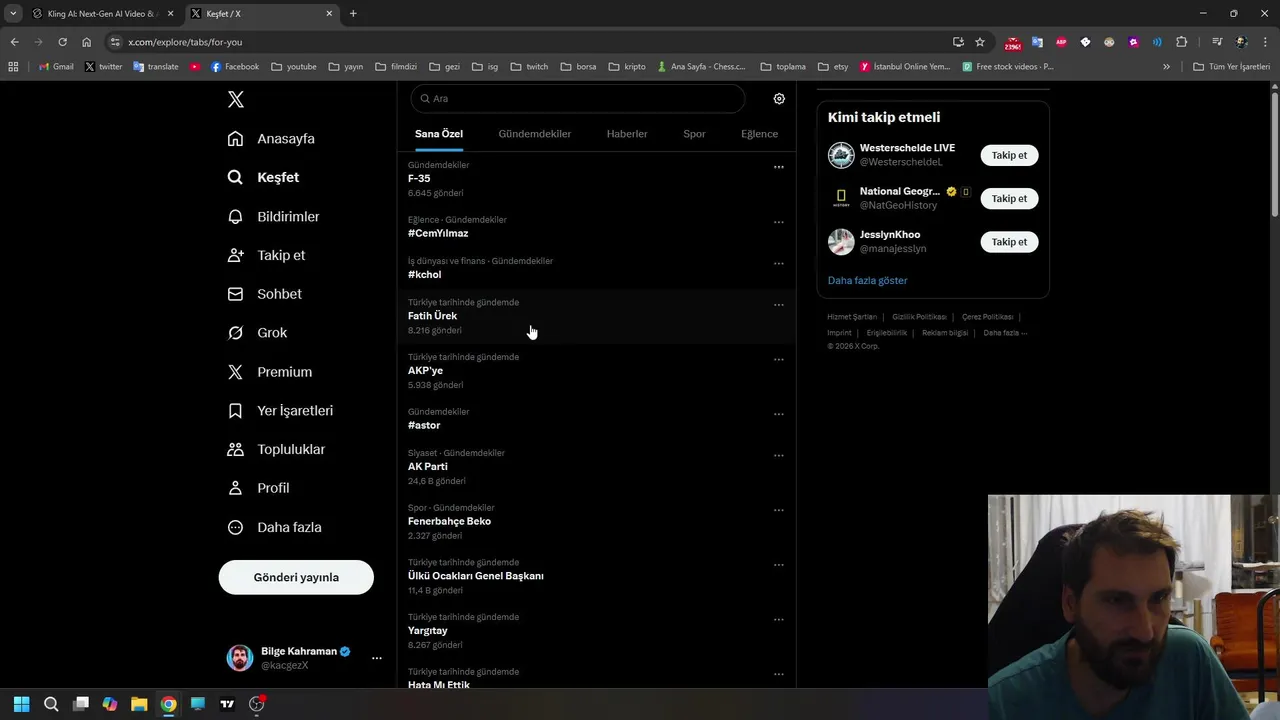Expand hidden bookmarks chevron
The height and width of the screenshot is (720, 1280).
coord(1166,67)
